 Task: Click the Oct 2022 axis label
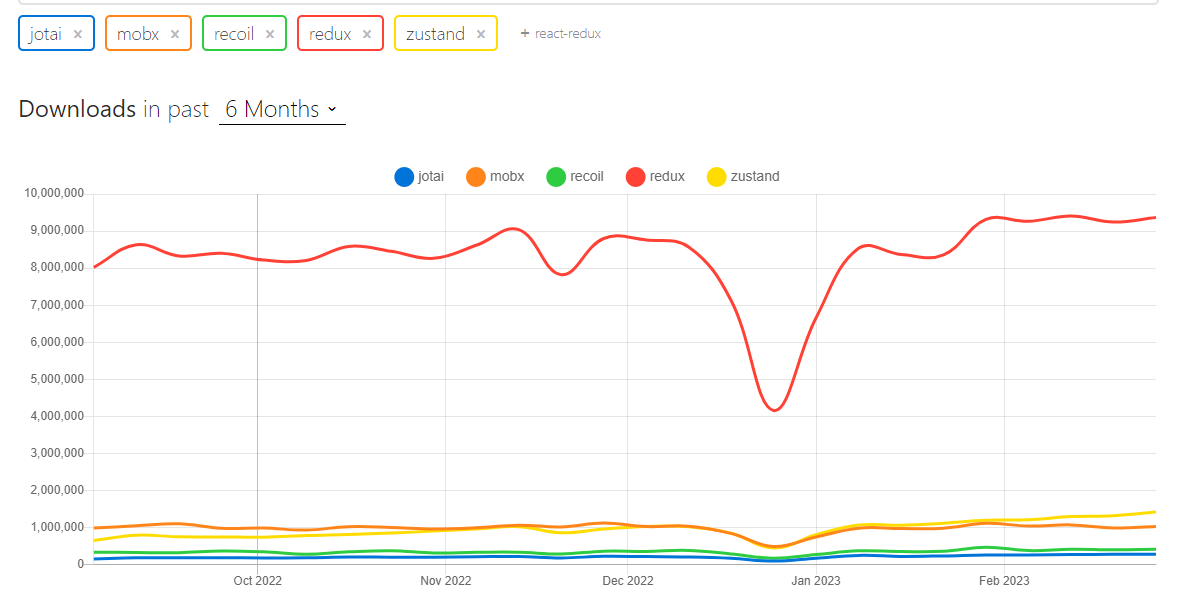[x=257, y=581]
